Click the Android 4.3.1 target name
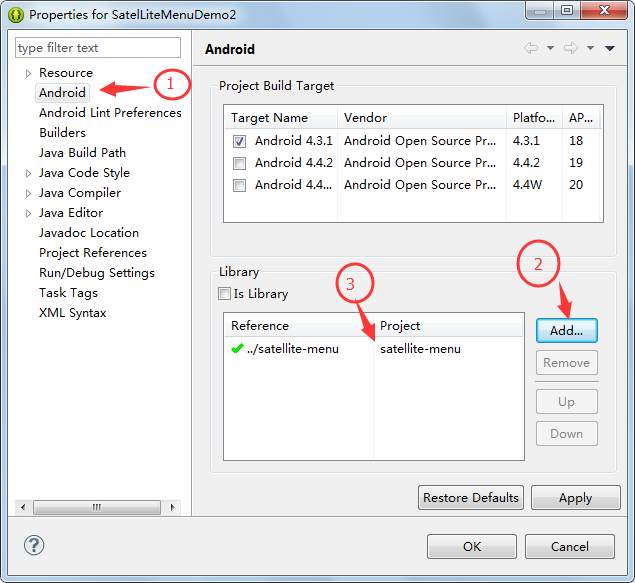 [x=294, y=141]
